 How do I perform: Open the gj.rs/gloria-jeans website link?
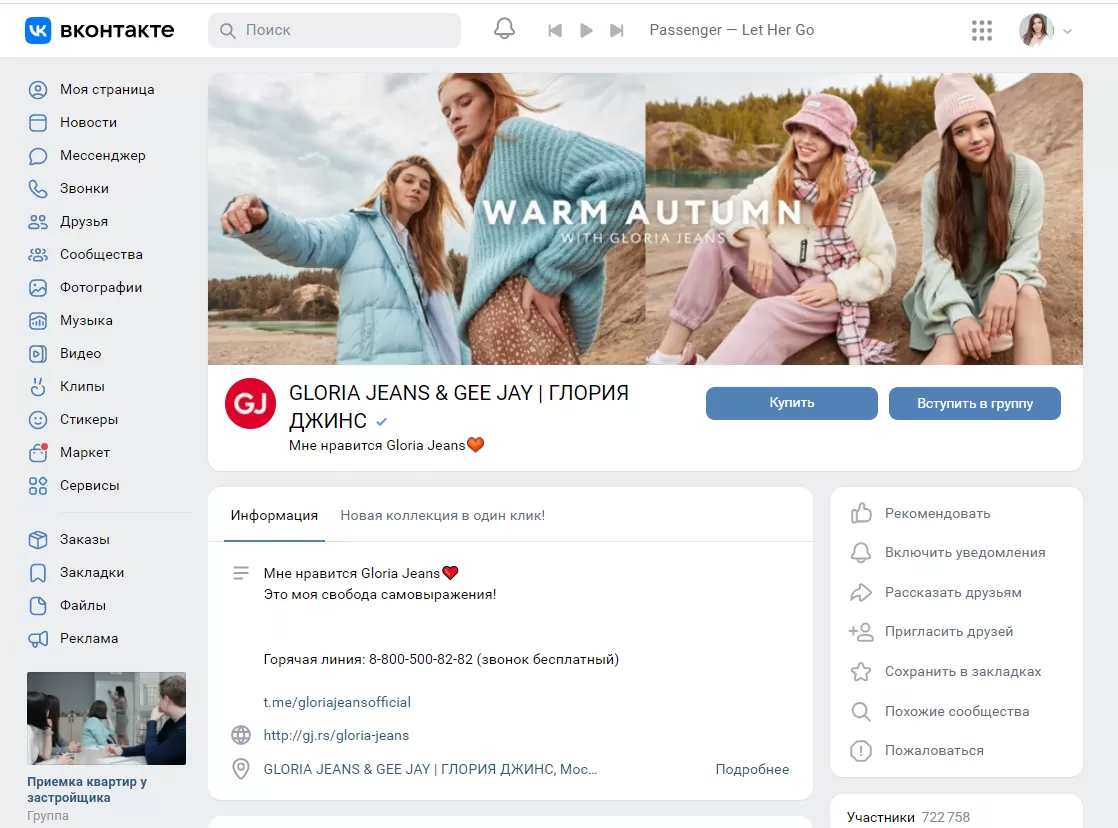[x=336, y=735]
